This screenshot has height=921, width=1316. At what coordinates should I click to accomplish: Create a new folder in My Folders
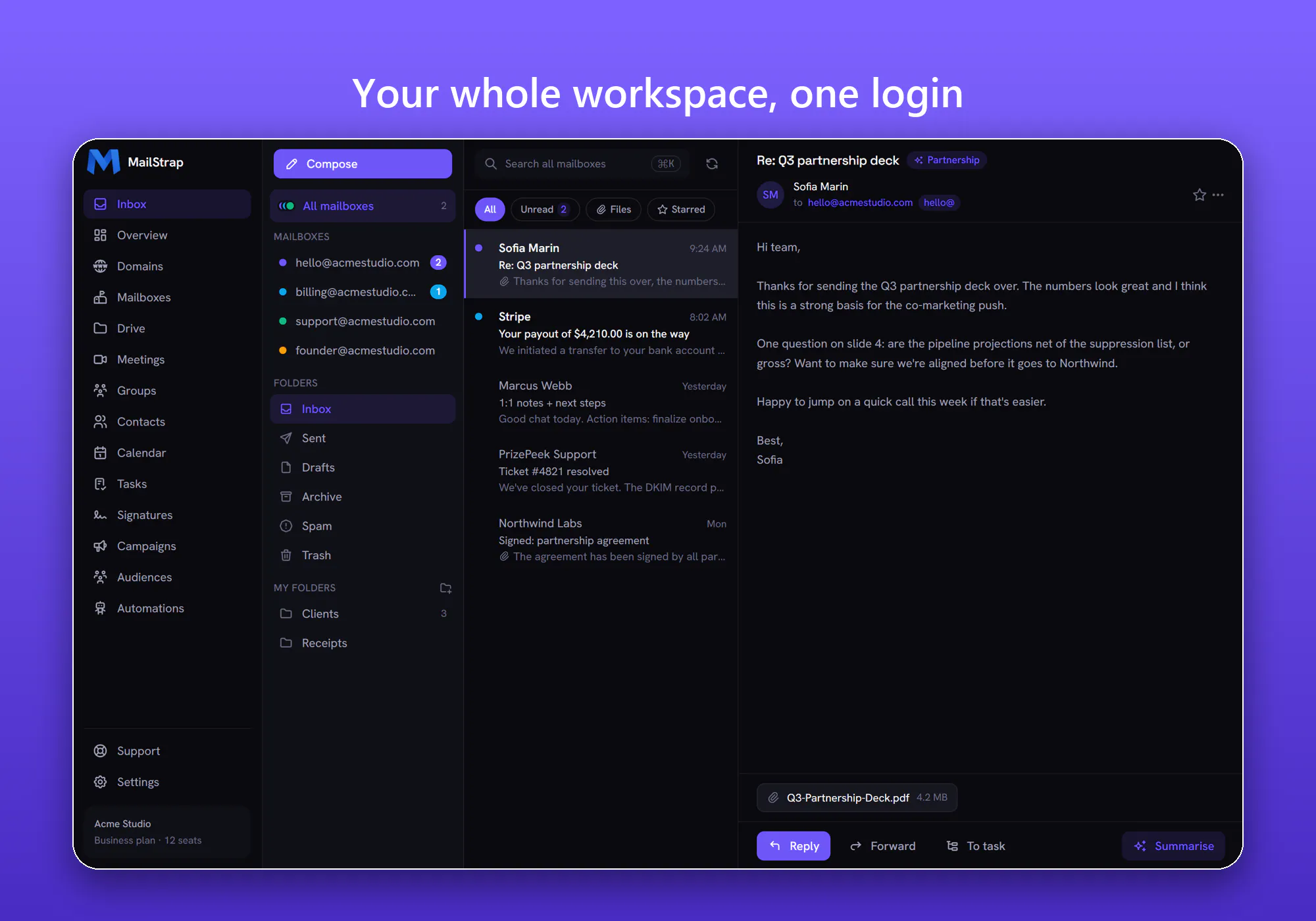click(x=445, y=587)
